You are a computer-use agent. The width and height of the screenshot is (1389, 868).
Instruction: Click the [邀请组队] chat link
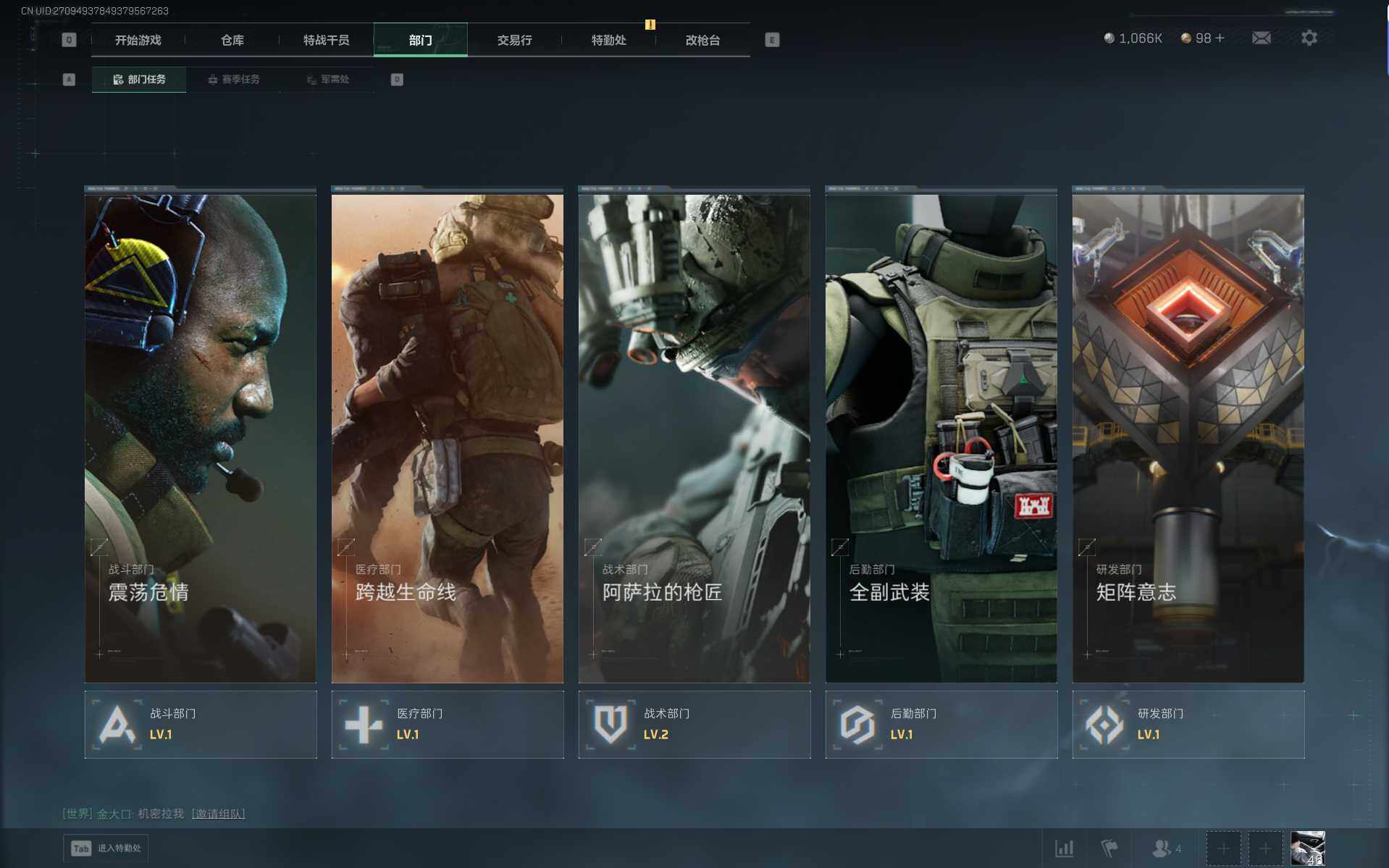pos(218,814)
